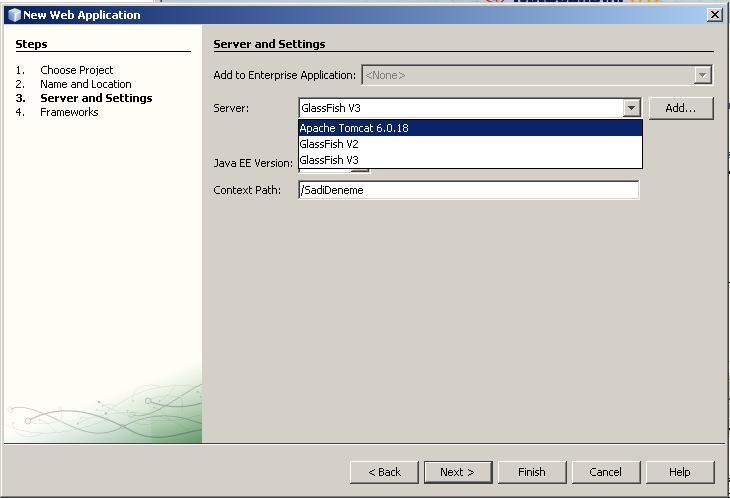The image size is (730, 498).
Task: Click the Frameworks step
Action: [69, 112]
